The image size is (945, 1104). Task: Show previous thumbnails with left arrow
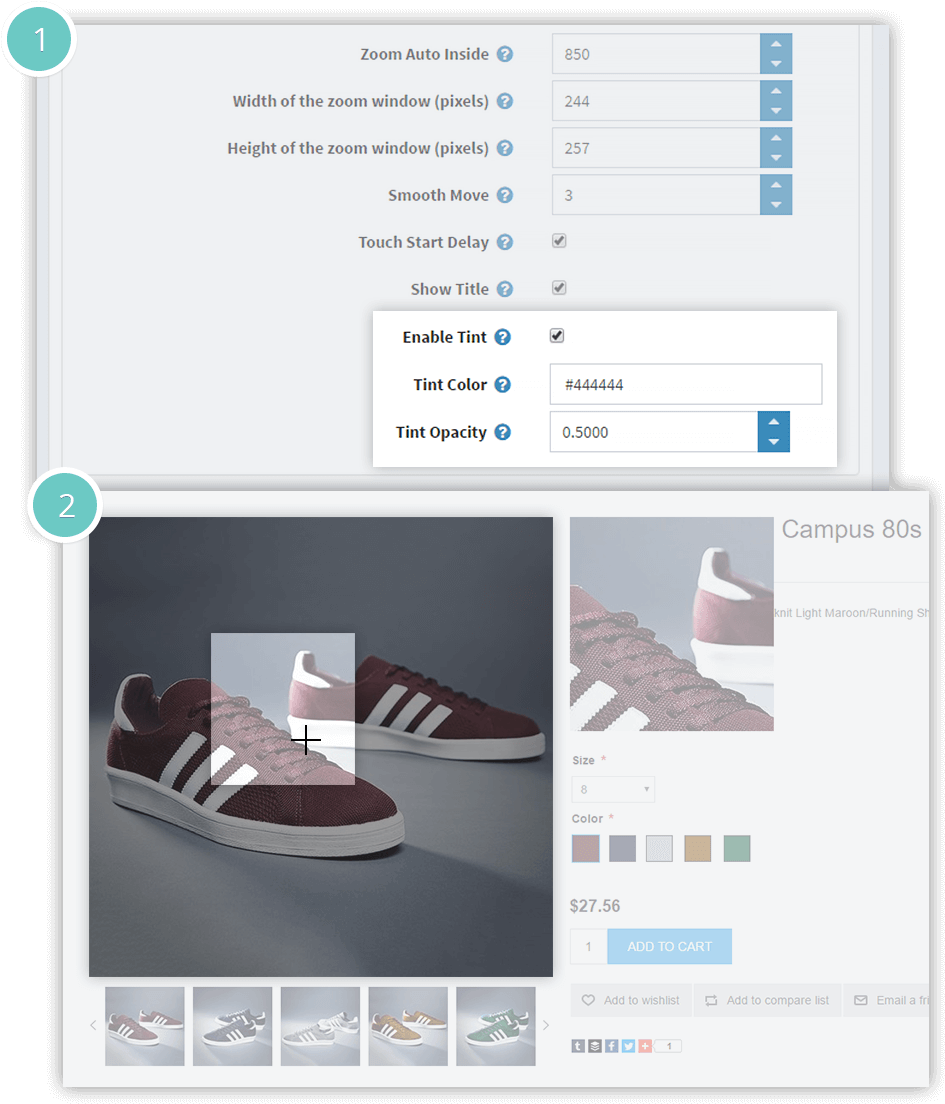[x=94, y=1025]
